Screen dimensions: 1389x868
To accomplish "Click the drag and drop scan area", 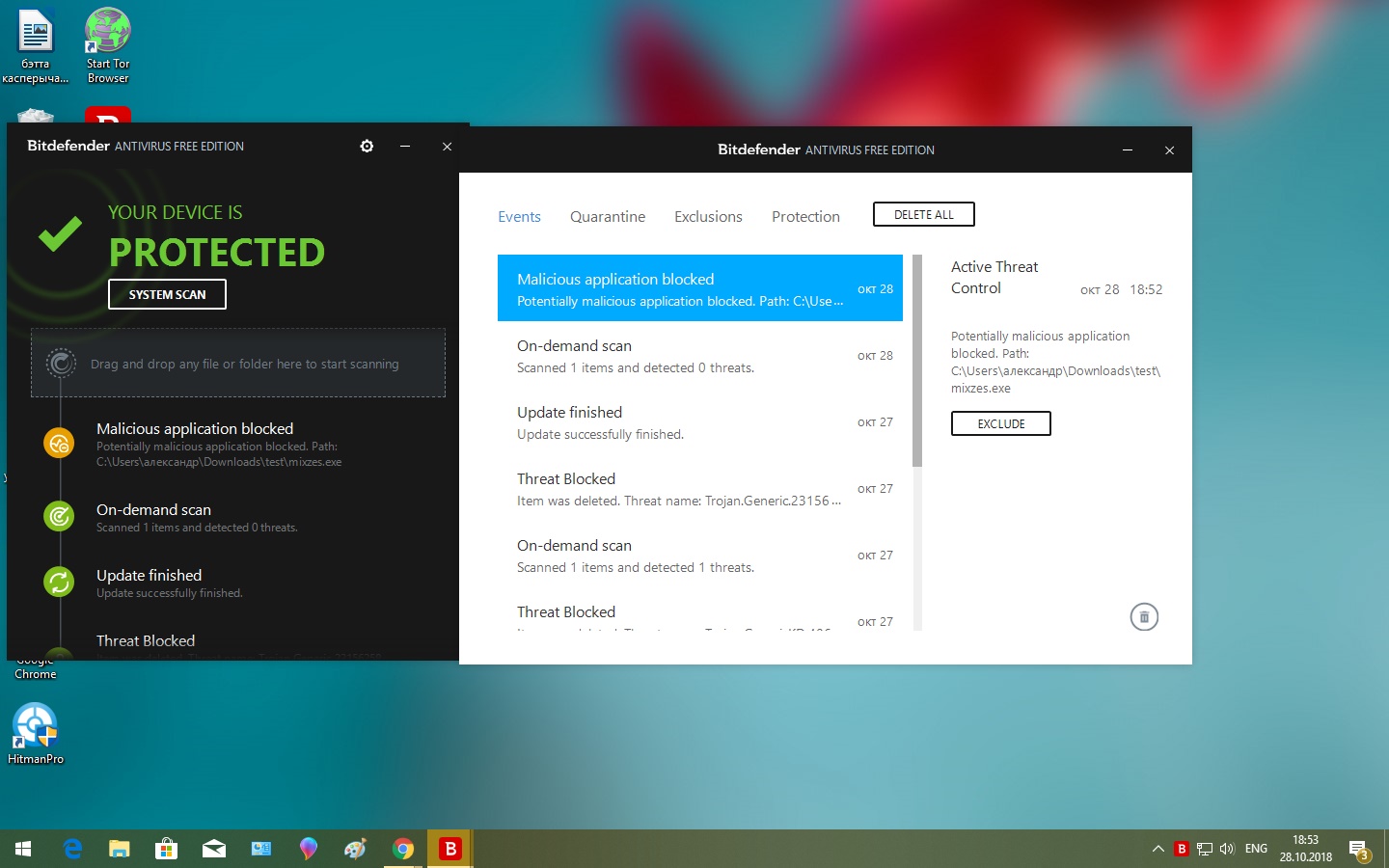I will pos(238,364).
